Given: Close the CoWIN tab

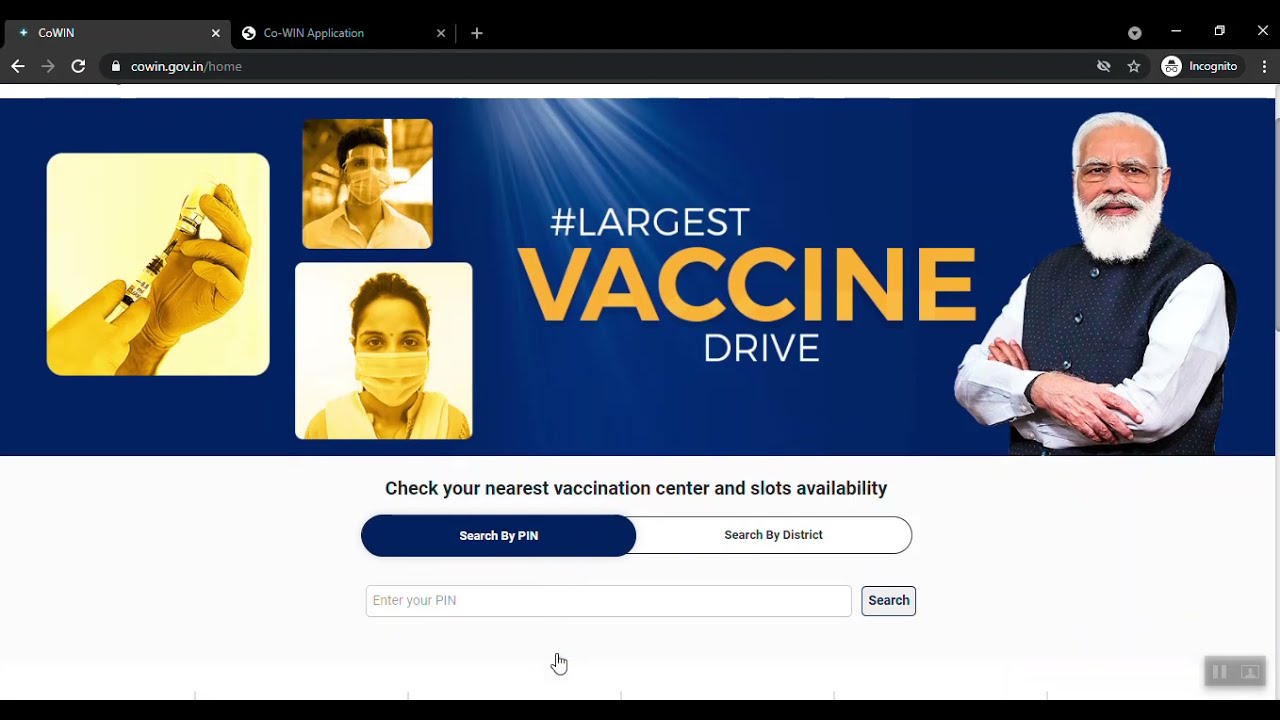Looking at the screenshot, I should [x=215, y=33].
